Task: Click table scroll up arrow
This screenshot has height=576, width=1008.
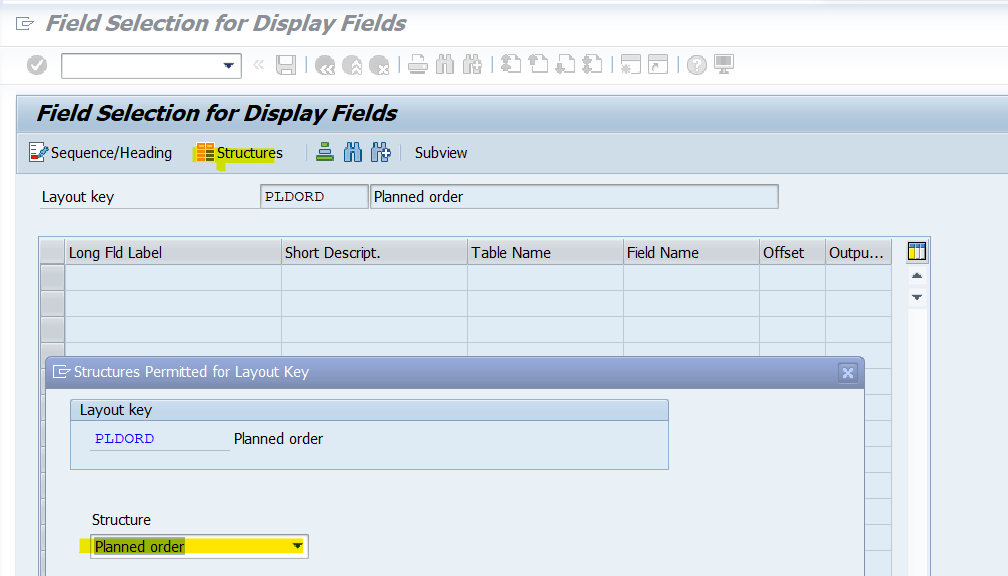Action: click(x=917, y=276)
